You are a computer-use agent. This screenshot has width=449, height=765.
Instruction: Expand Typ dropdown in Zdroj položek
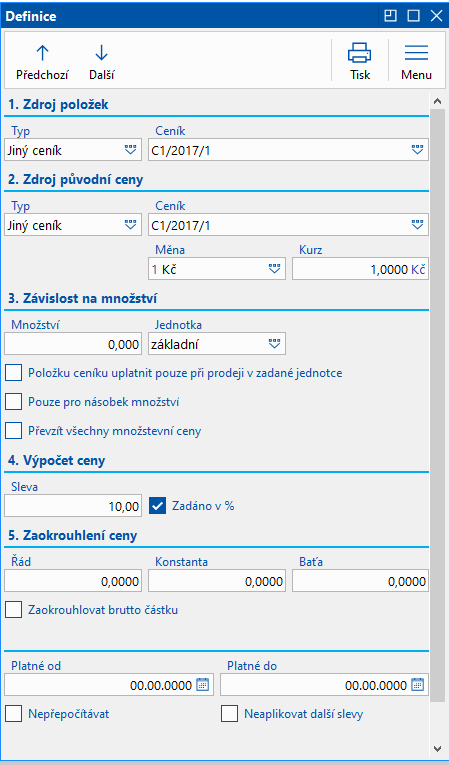tap(130, 150)
